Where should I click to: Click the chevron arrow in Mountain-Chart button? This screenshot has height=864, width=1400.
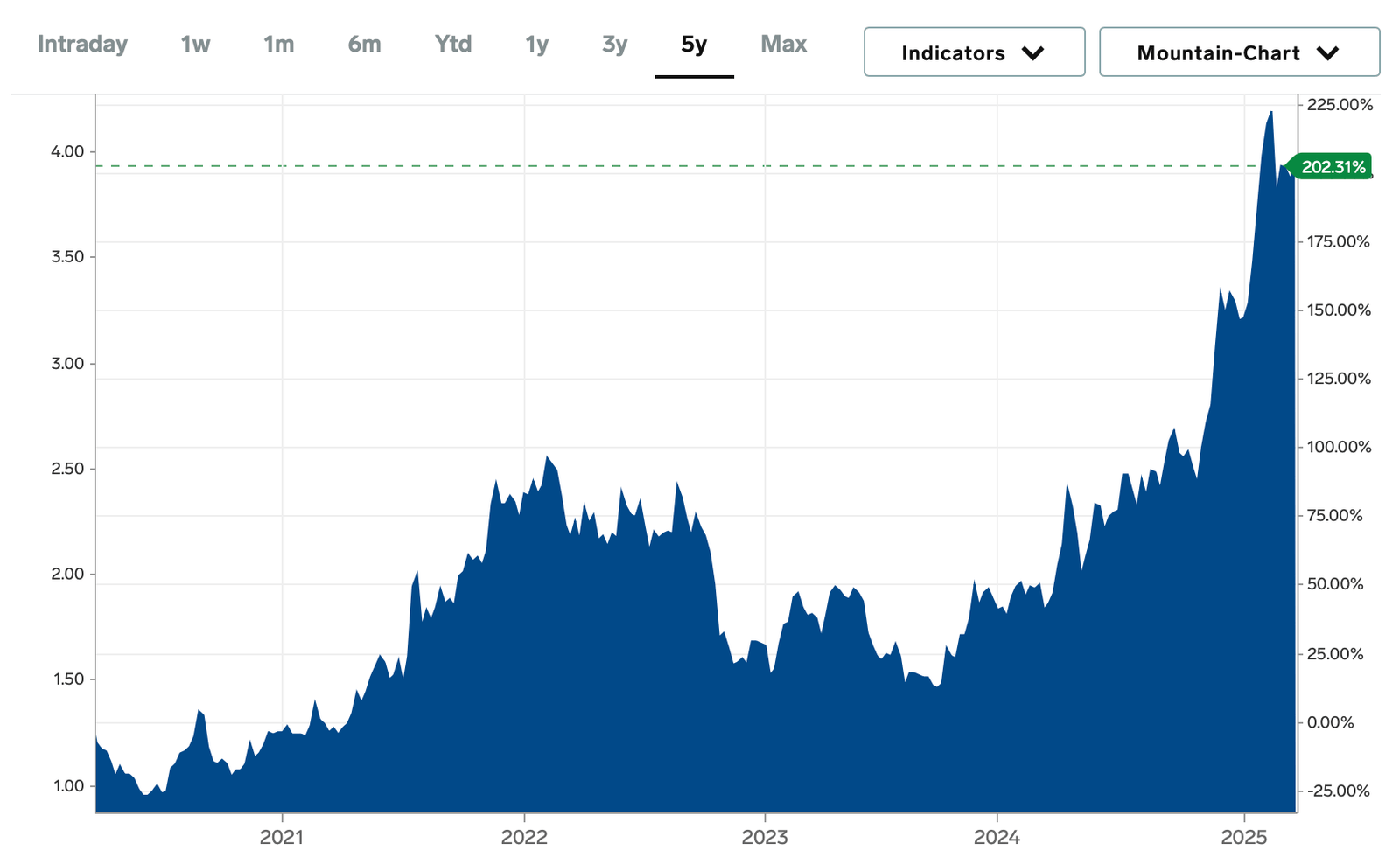(x=1327, y=53)
